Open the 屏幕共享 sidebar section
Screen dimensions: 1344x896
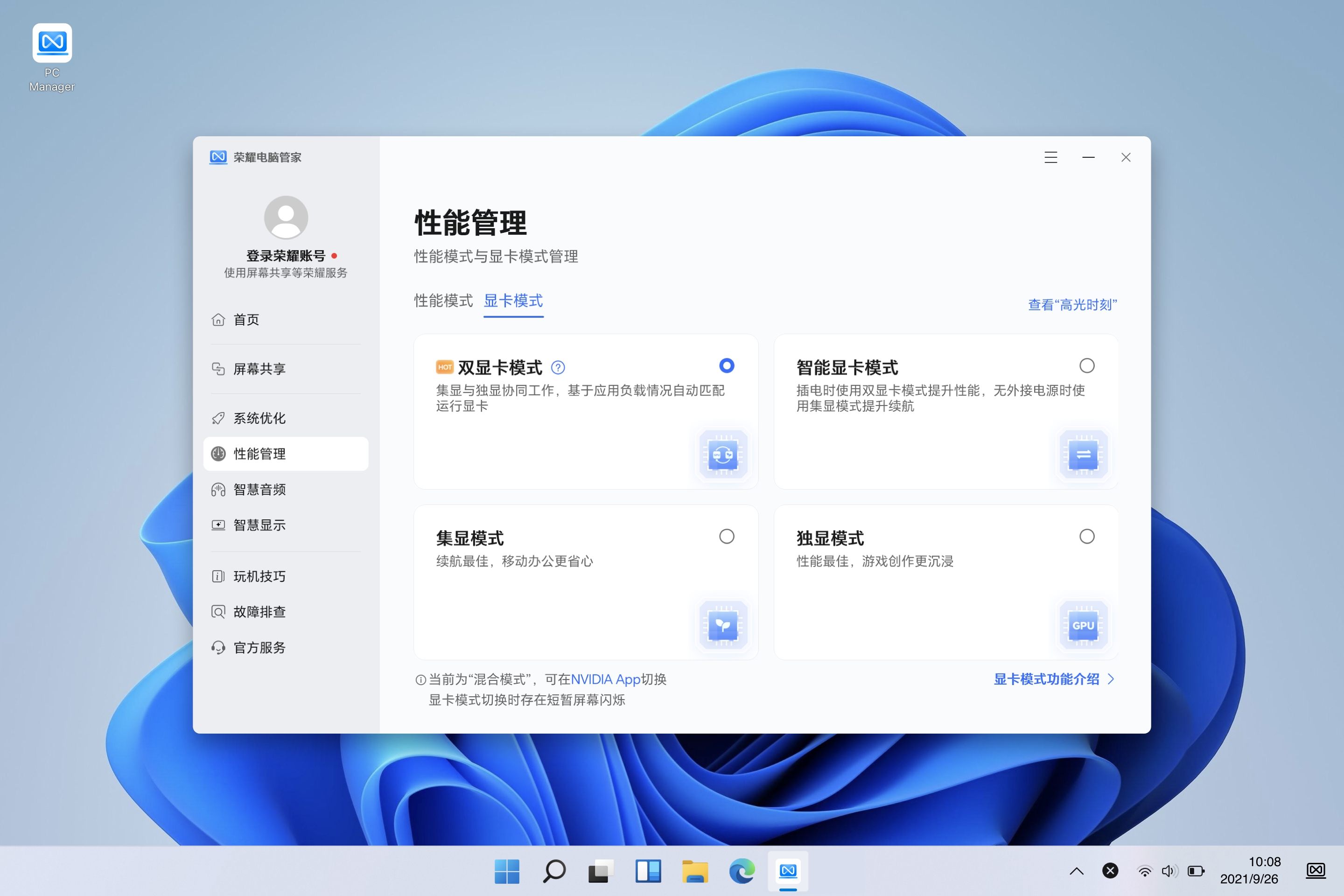point(258,369)
